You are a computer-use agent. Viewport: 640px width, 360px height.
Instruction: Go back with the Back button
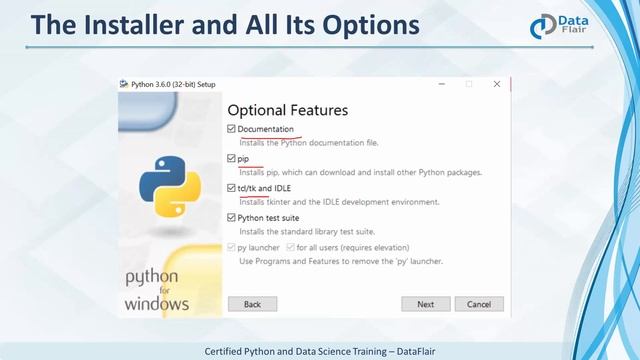253,304
